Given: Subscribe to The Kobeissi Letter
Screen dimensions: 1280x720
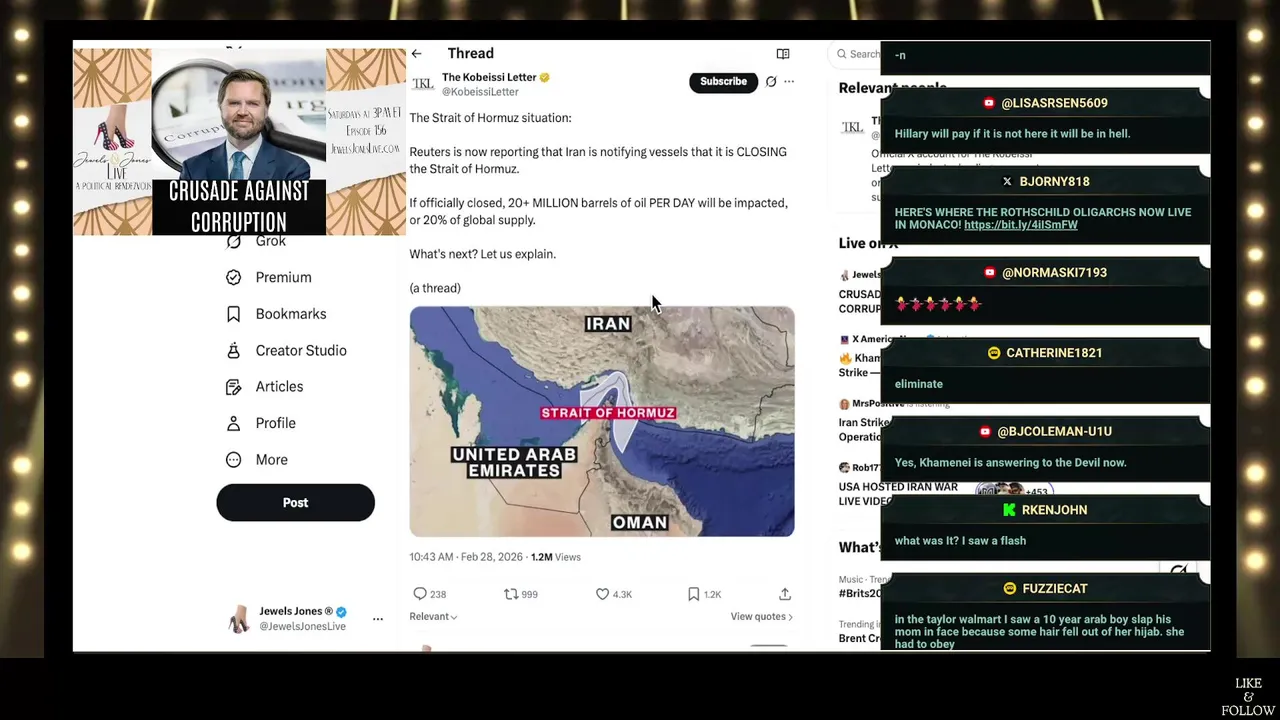Looking at the screenshot, I should (x=723, y=82).
